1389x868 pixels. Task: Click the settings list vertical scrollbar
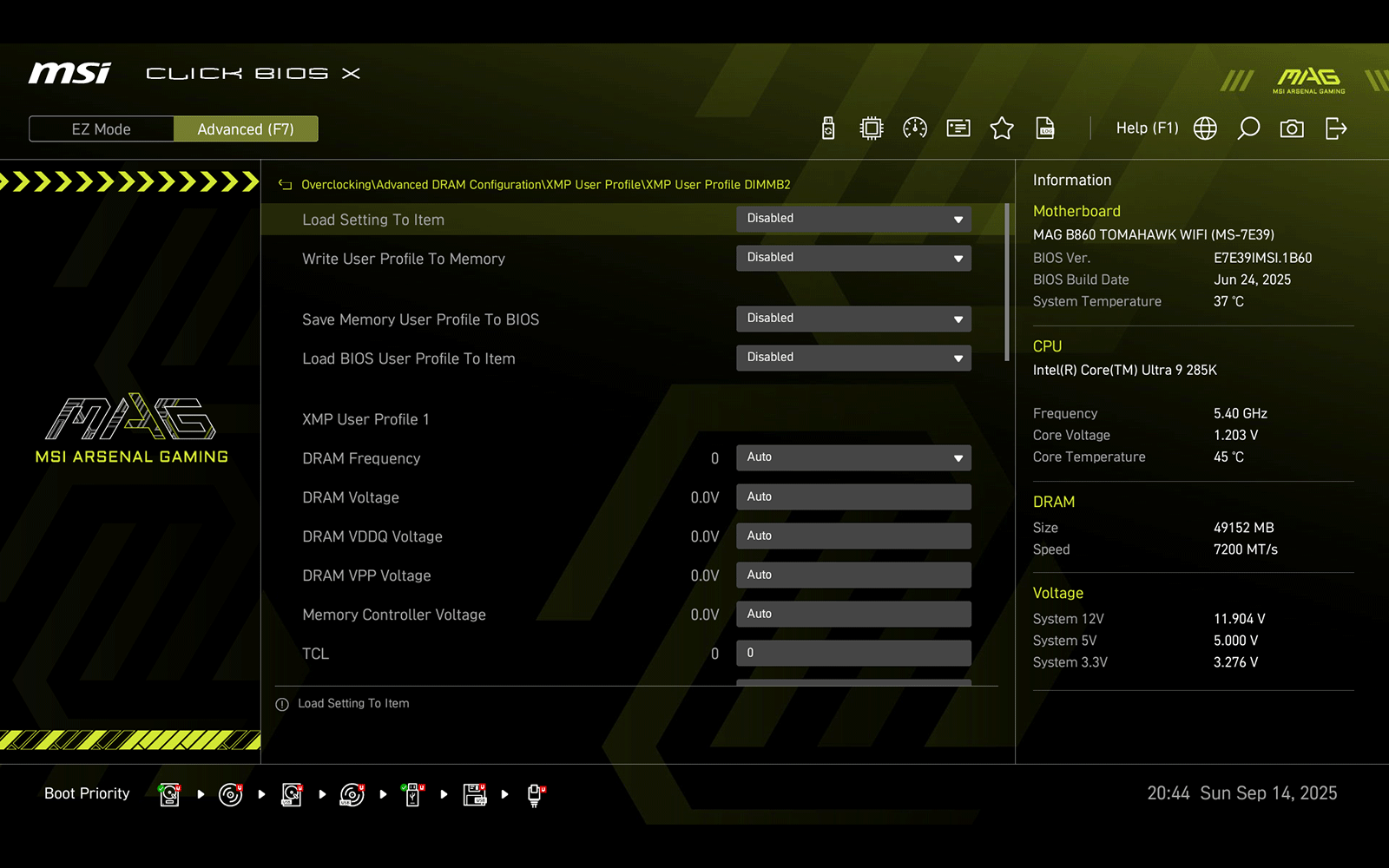(x=1007, y=282)
